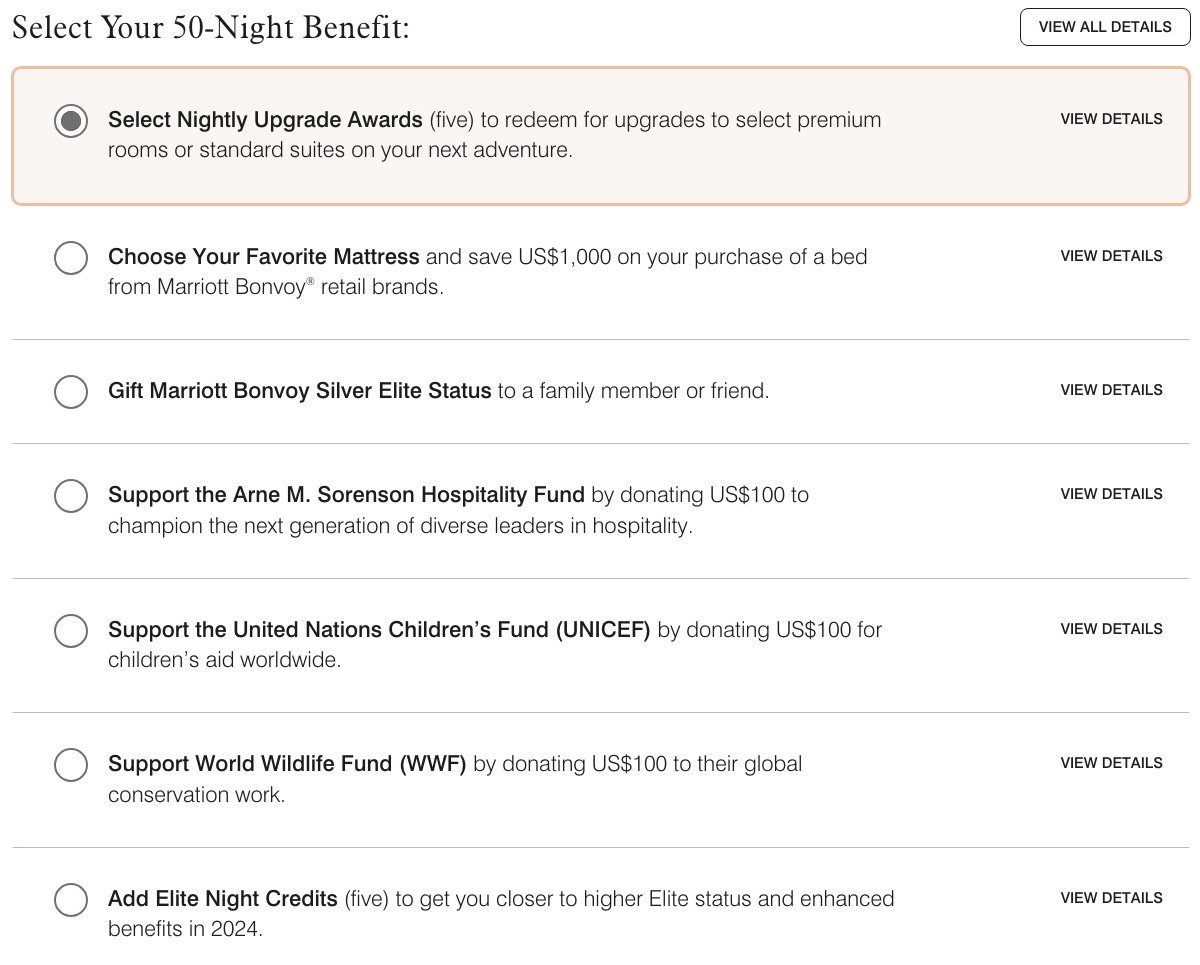Choose the Favorite Mattress radio option
The width and height of the screenshot is (1200, 965).
click(x=71, y=258)
